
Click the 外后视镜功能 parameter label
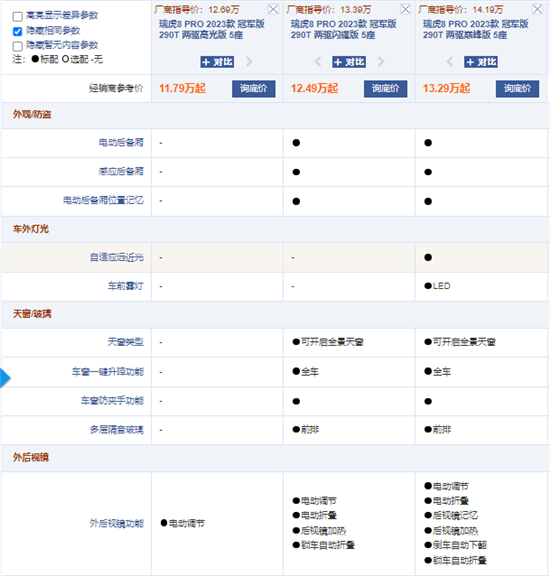pos(117,523)
